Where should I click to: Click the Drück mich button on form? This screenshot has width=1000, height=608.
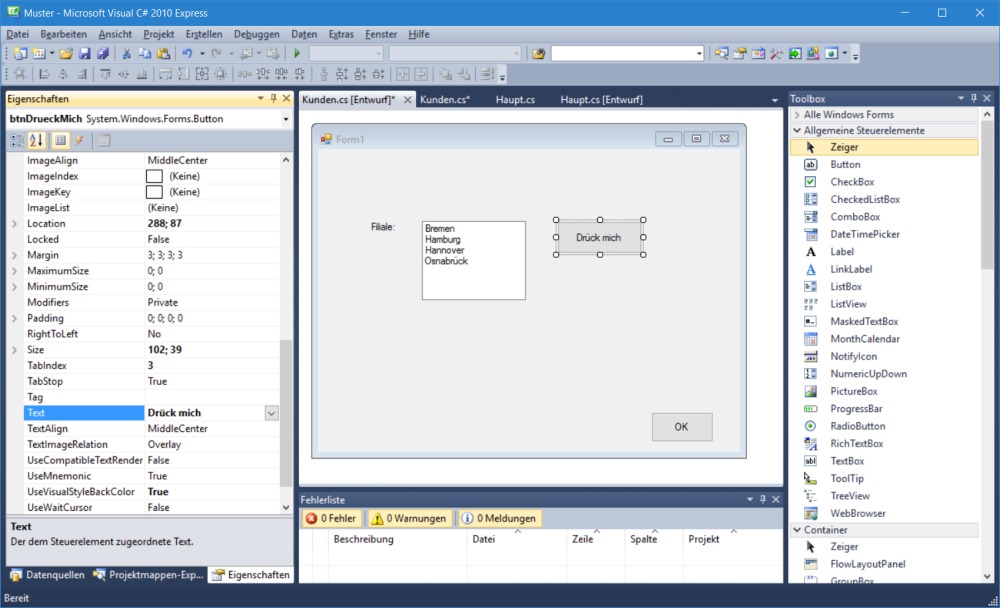click(598, 238)
